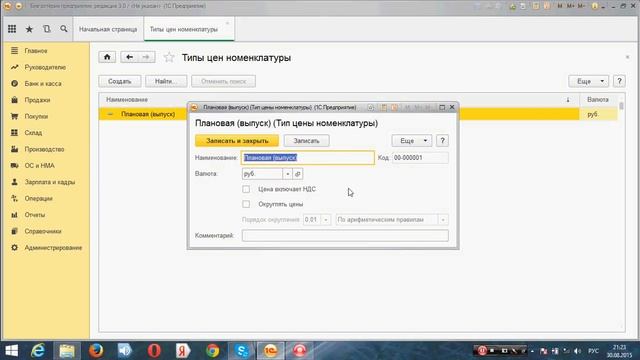Click Найти... button
Viewport: 640px width, 360px height.
pos(166,81)
